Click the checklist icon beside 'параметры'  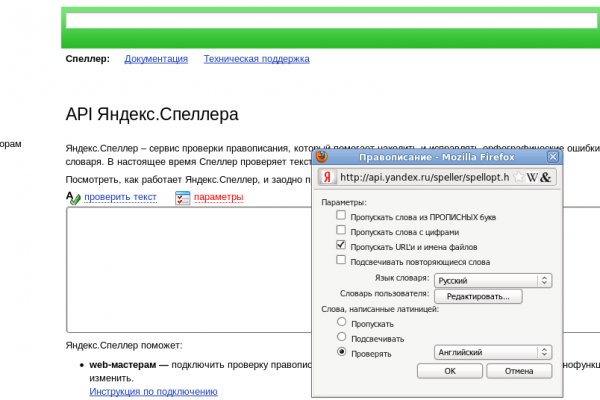(182, 198)
